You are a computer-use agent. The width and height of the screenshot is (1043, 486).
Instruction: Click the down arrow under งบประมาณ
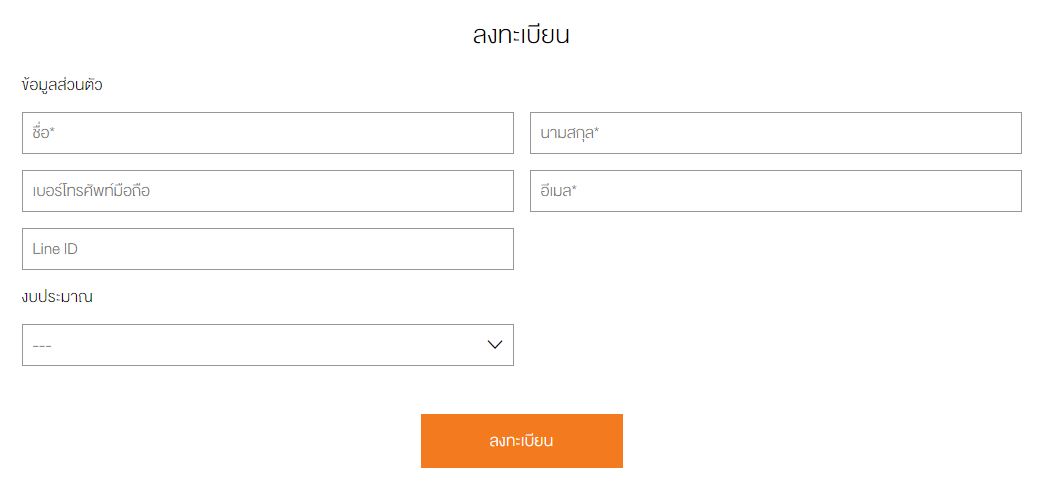click(494, 345)
